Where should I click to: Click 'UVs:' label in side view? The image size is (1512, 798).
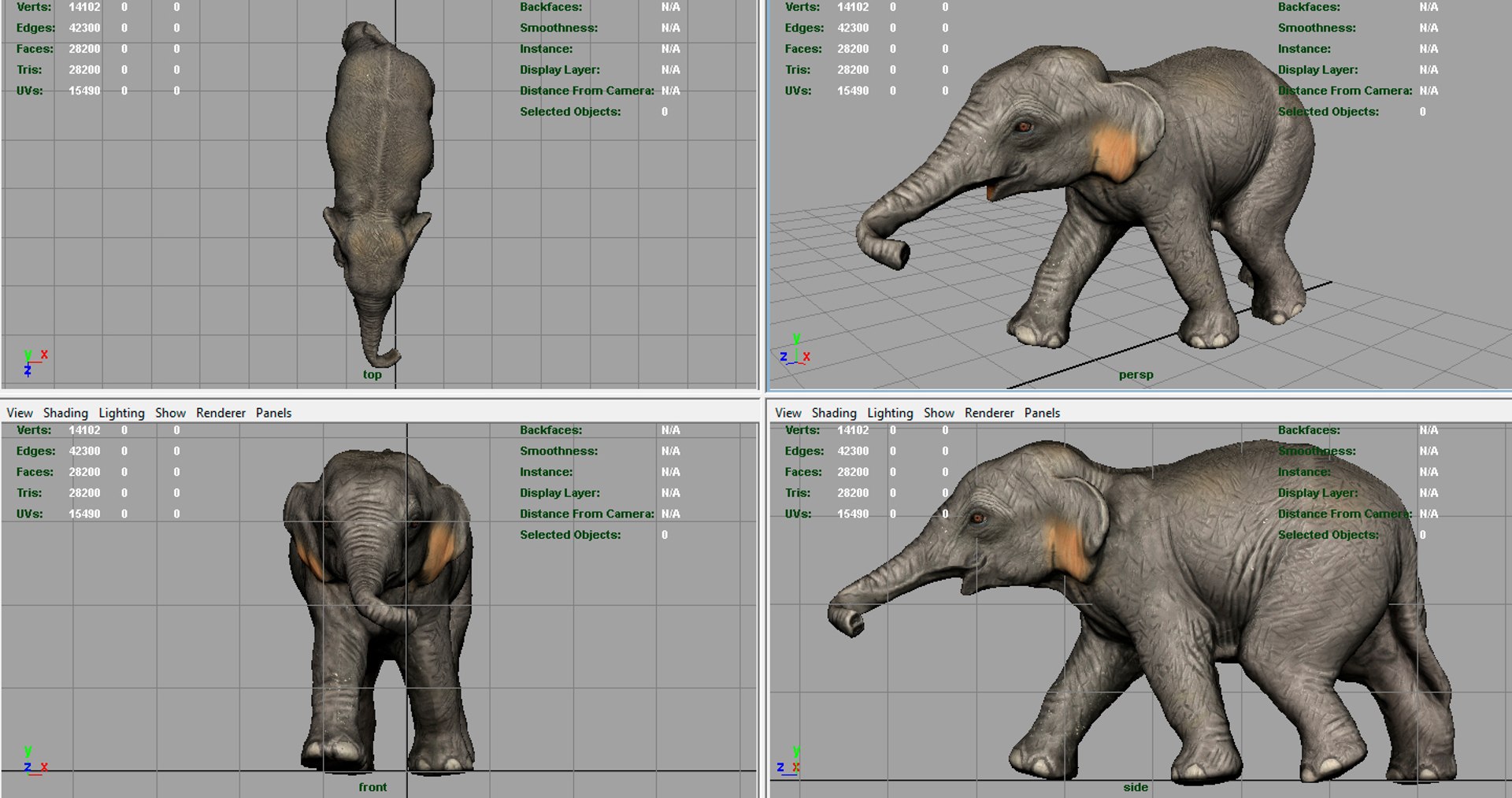(799, 514)
